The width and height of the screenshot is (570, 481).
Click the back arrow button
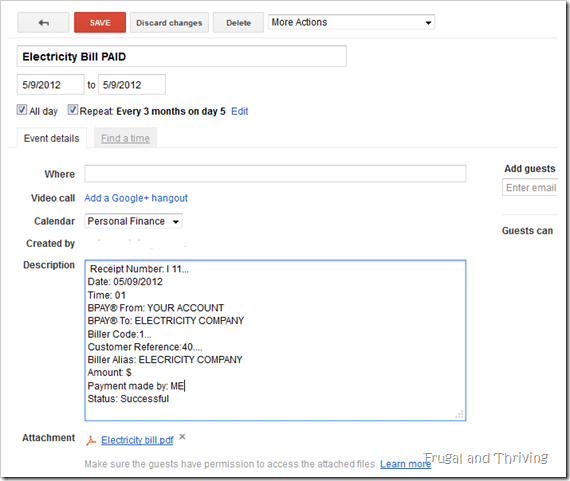click(x=43, y=23)
